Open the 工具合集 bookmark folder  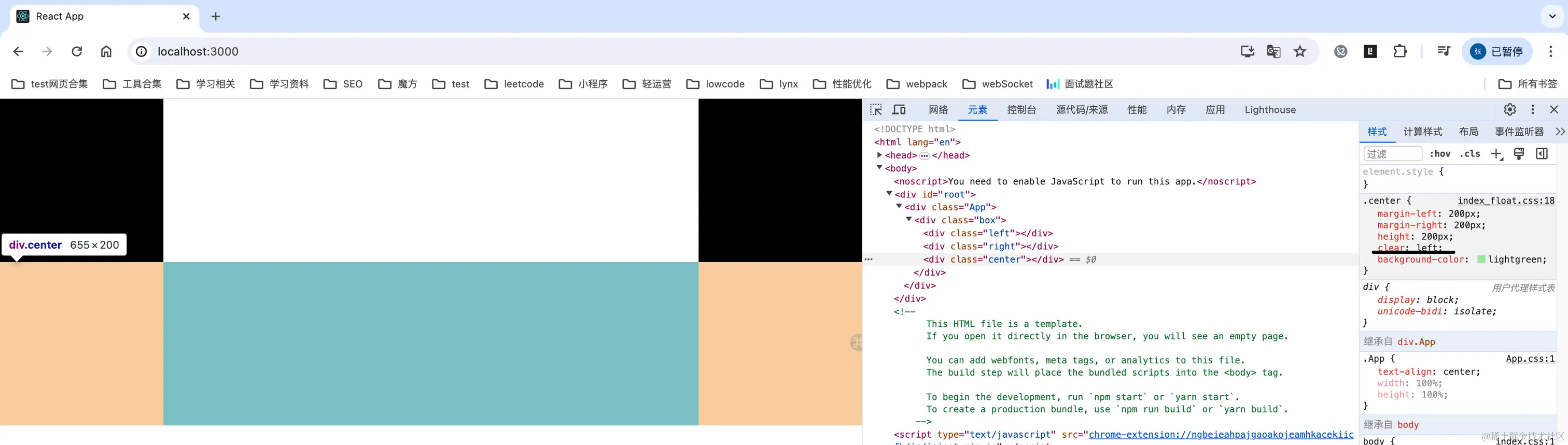[133, 84]
